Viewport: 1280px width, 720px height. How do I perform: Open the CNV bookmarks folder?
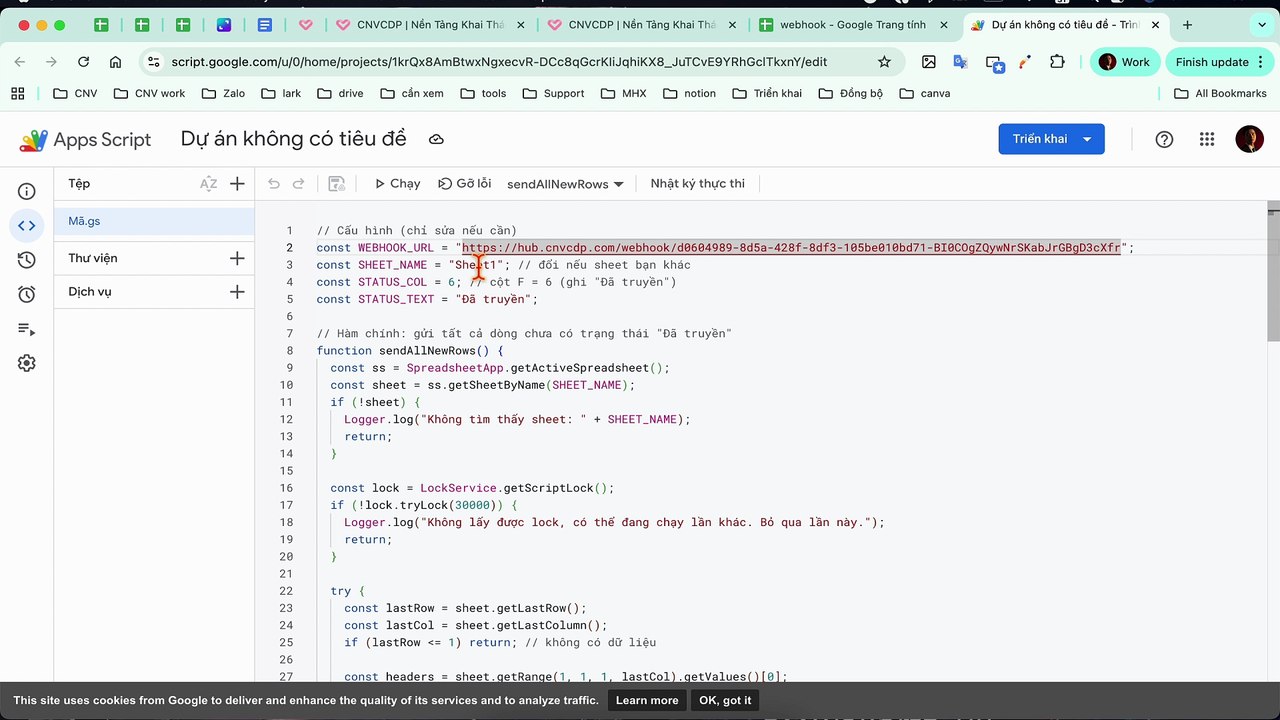[x=75, y=93]
